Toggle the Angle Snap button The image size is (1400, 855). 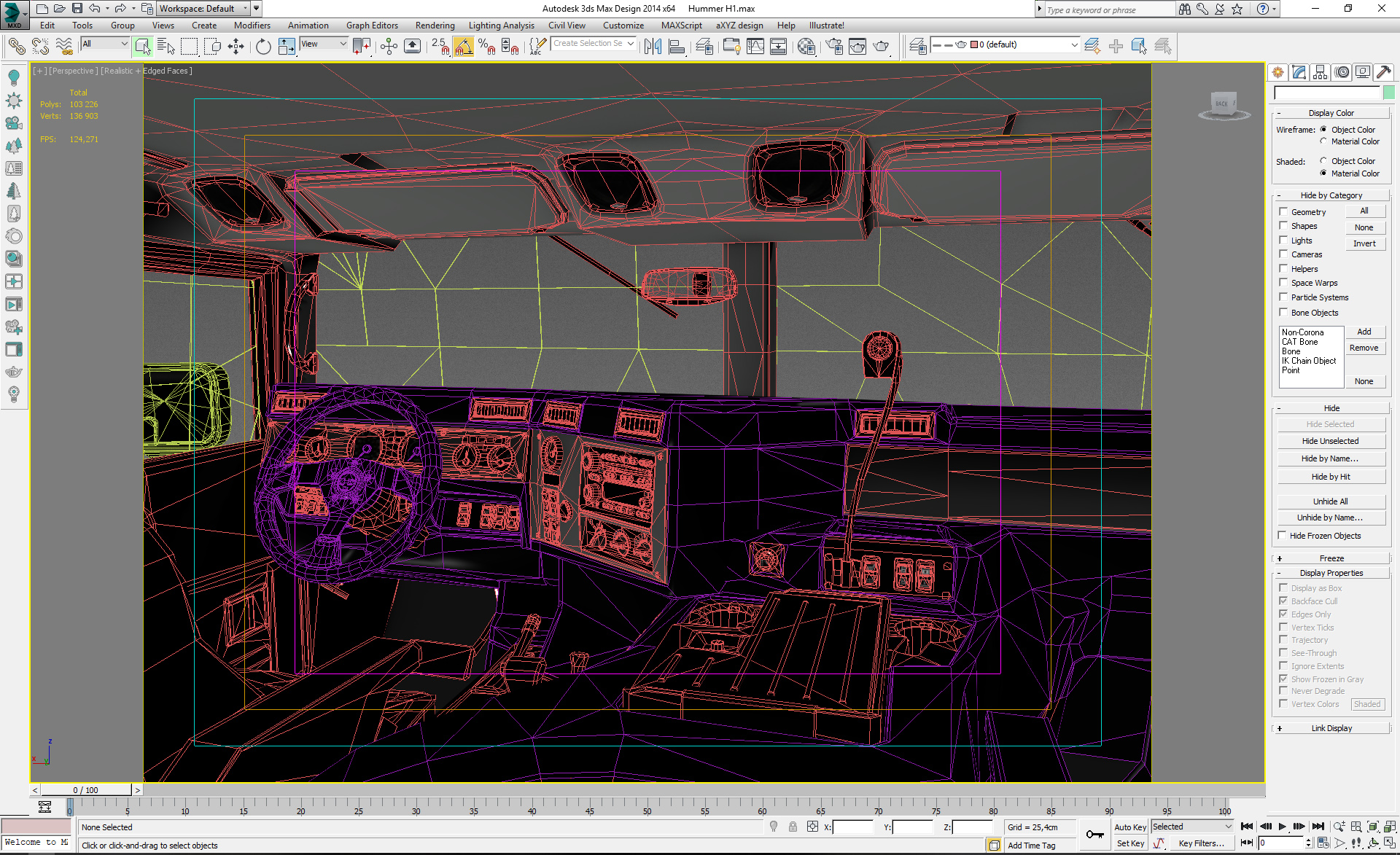[x=464, y=47]
